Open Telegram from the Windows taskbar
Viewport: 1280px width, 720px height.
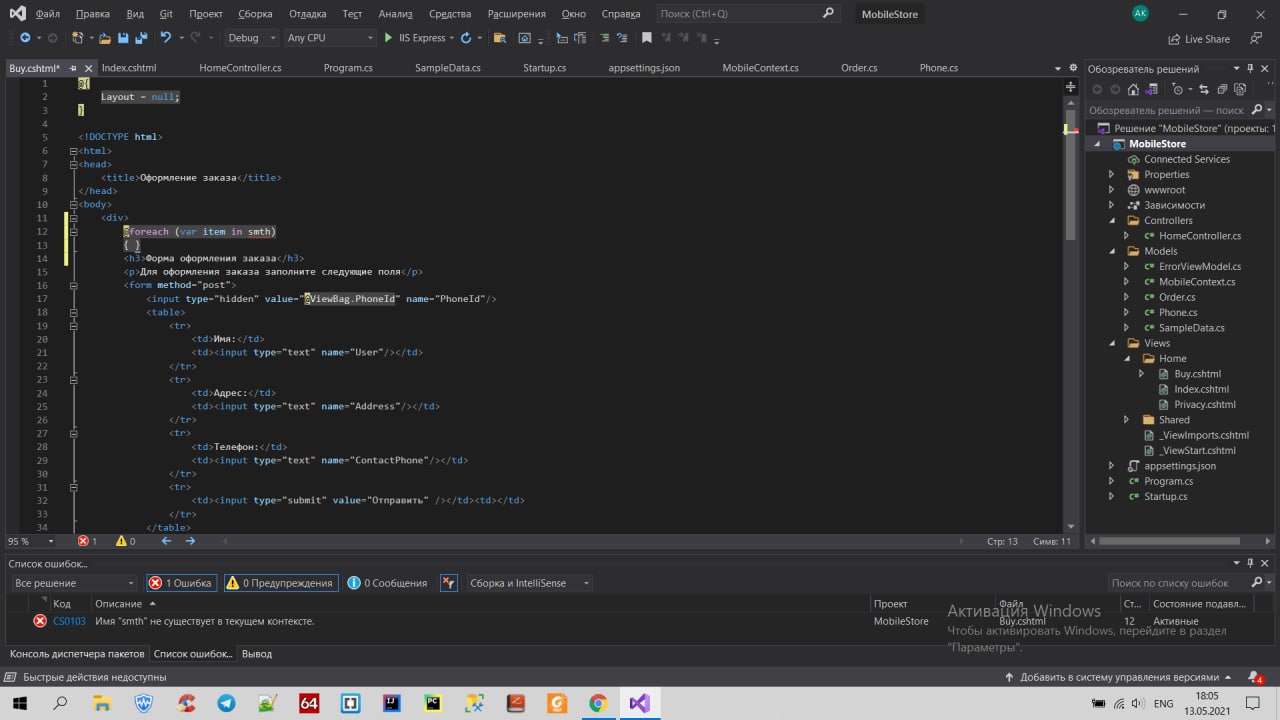(226, 703)
